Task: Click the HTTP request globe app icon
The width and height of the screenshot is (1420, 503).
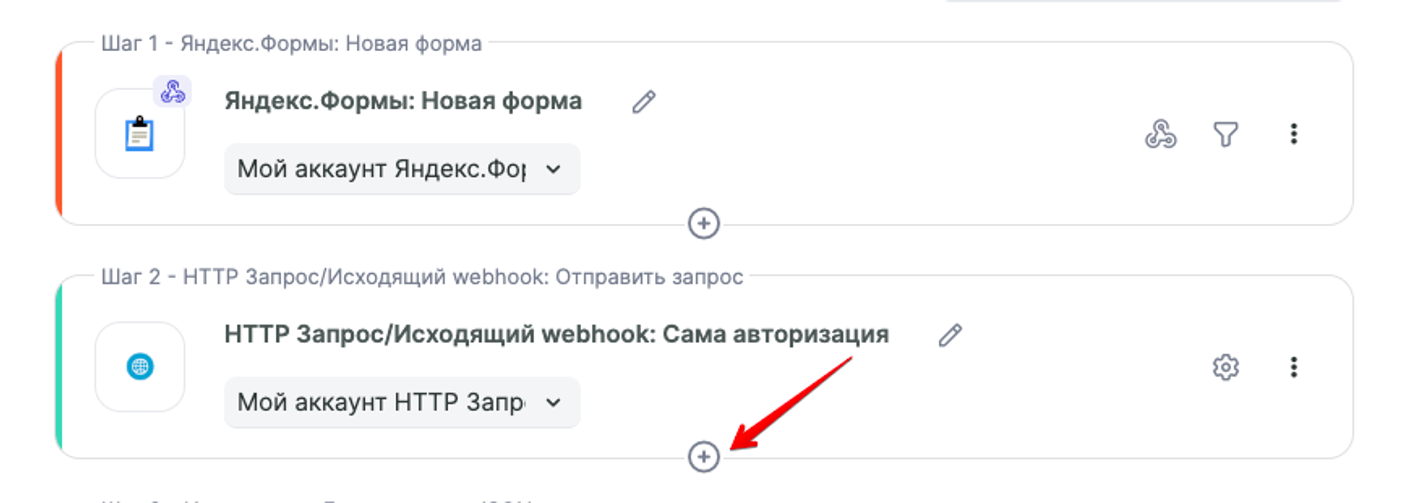Action: point(140,367)
